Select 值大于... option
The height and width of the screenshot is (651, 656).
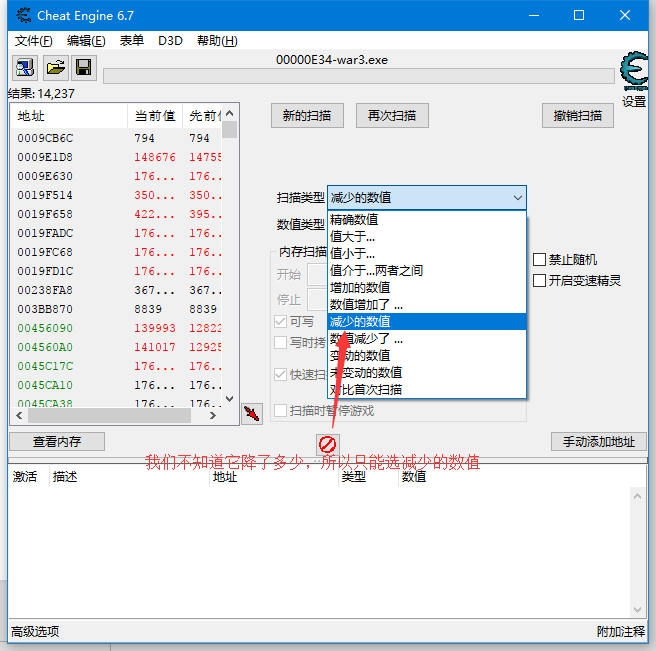click(427, 236)
